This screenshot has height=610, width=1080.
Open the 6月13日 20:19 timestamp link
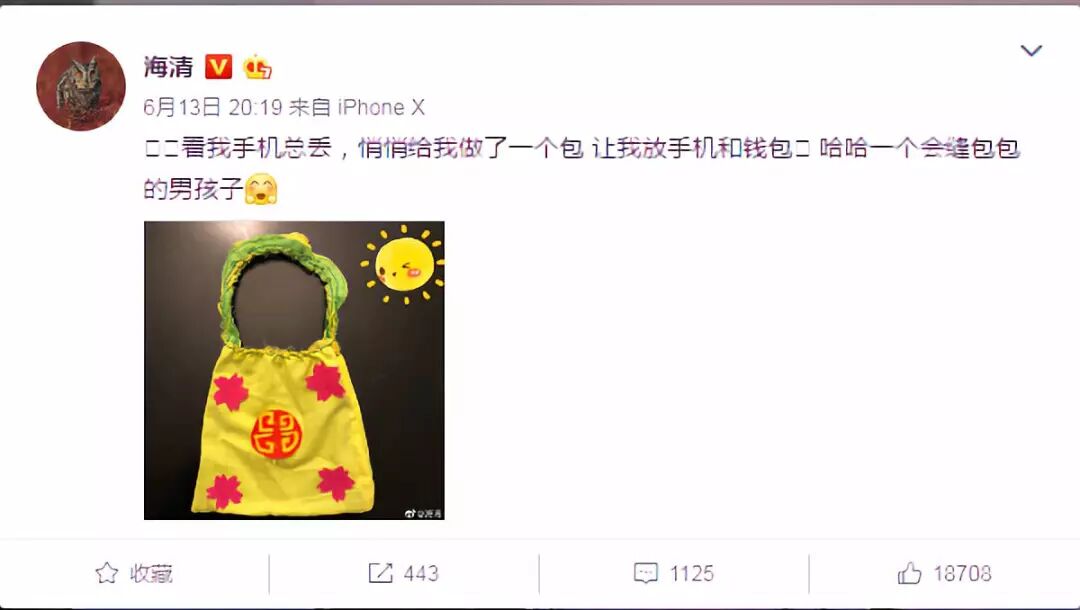tap(213, 107)
